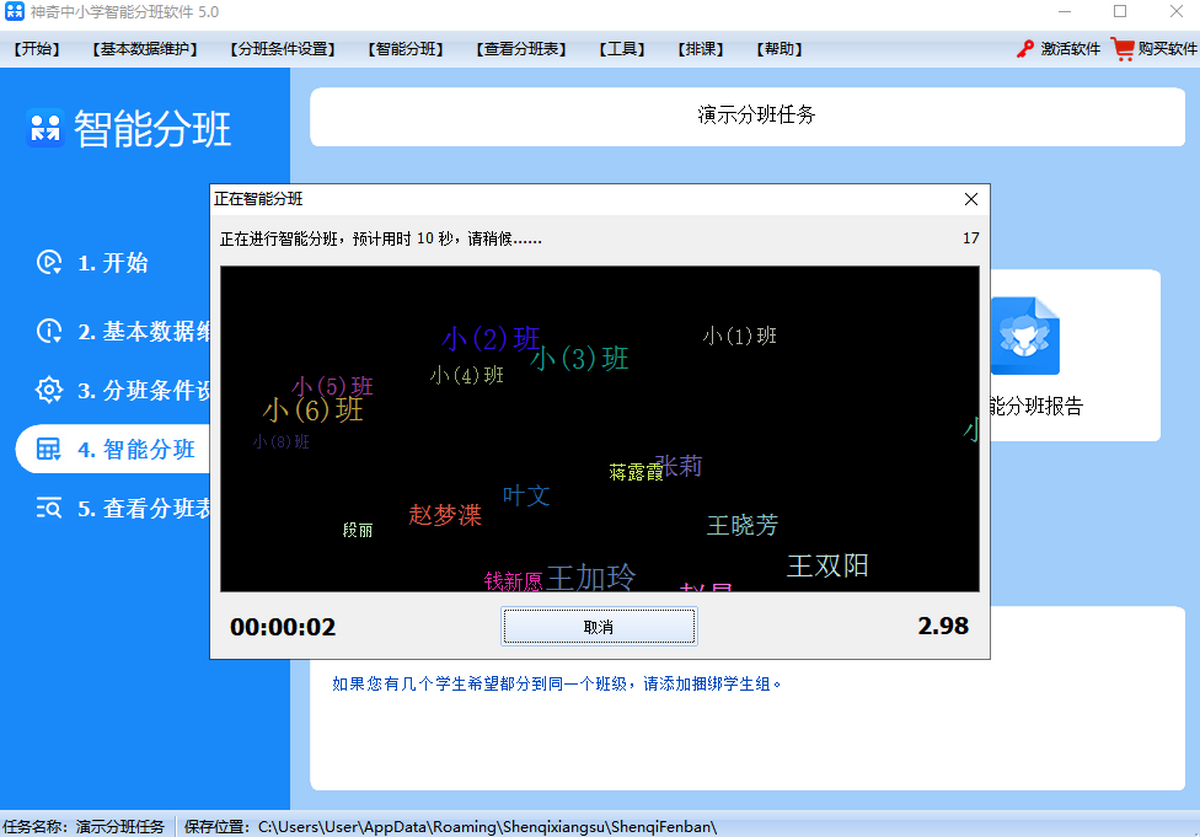Click the app icon in title bar
Viewport: 1200px width, 837px height.
pos(14,12)
